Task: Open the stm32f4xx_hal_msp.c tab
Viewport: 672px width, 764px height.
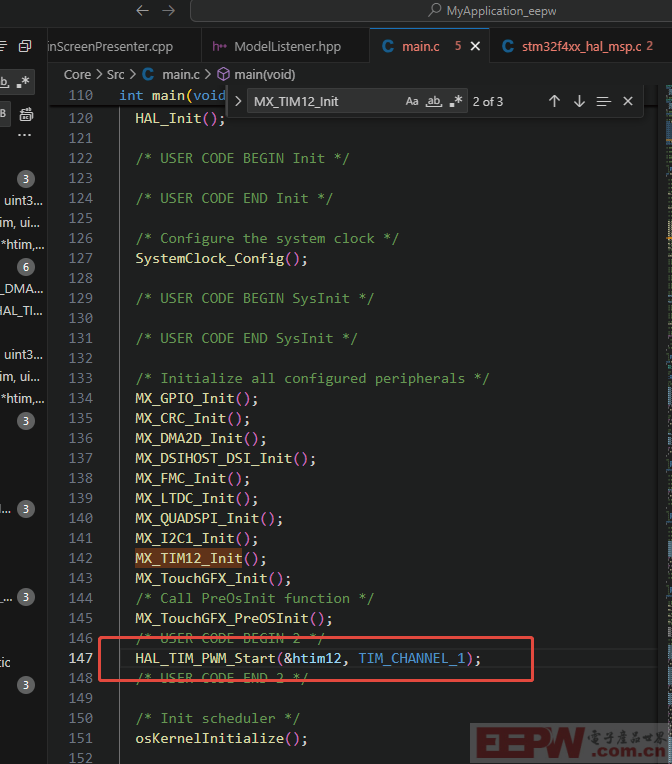Action: tap(580, 46)
